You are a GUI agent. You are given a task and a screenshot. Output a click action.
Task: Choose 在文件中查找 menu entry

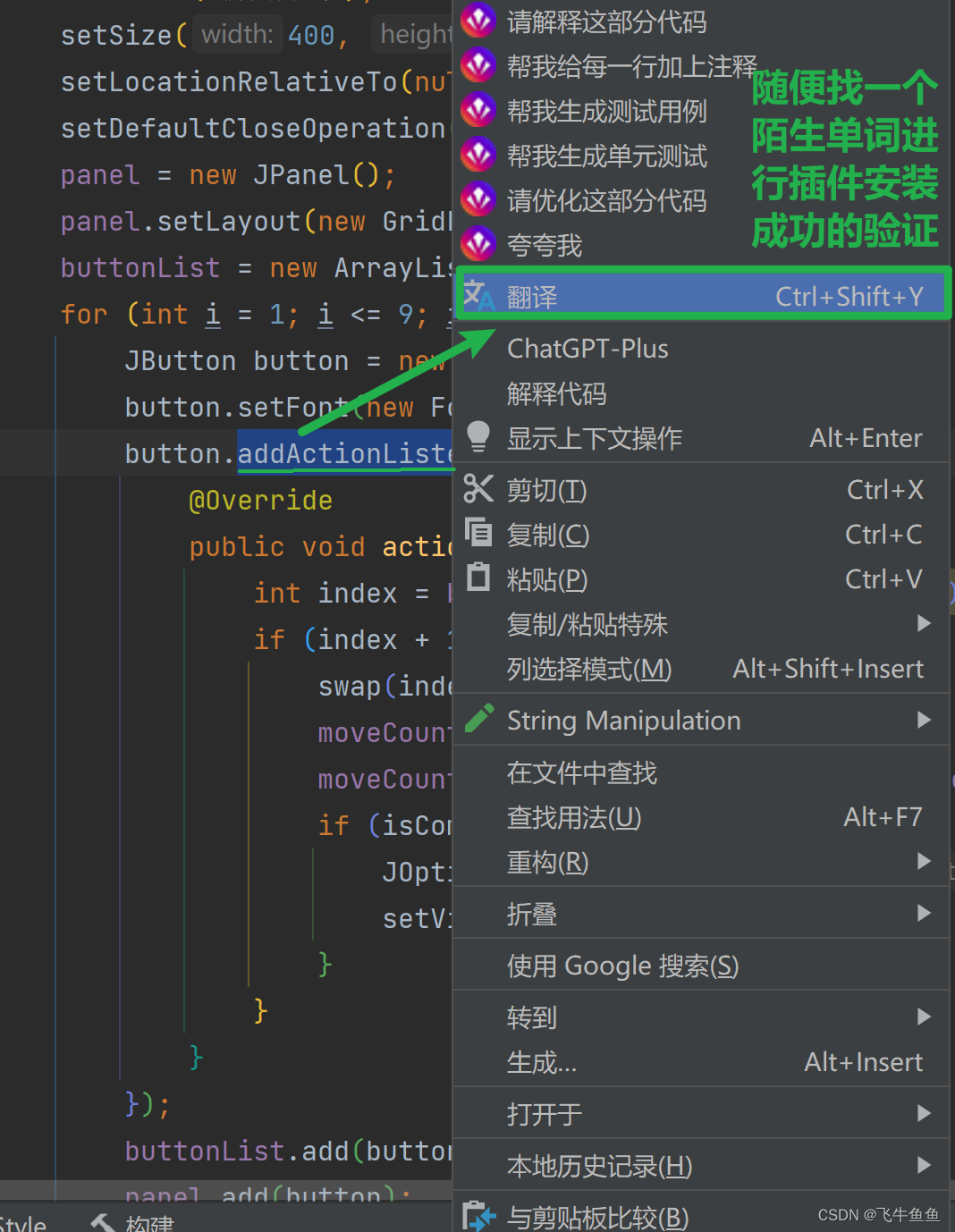[581, 772]
